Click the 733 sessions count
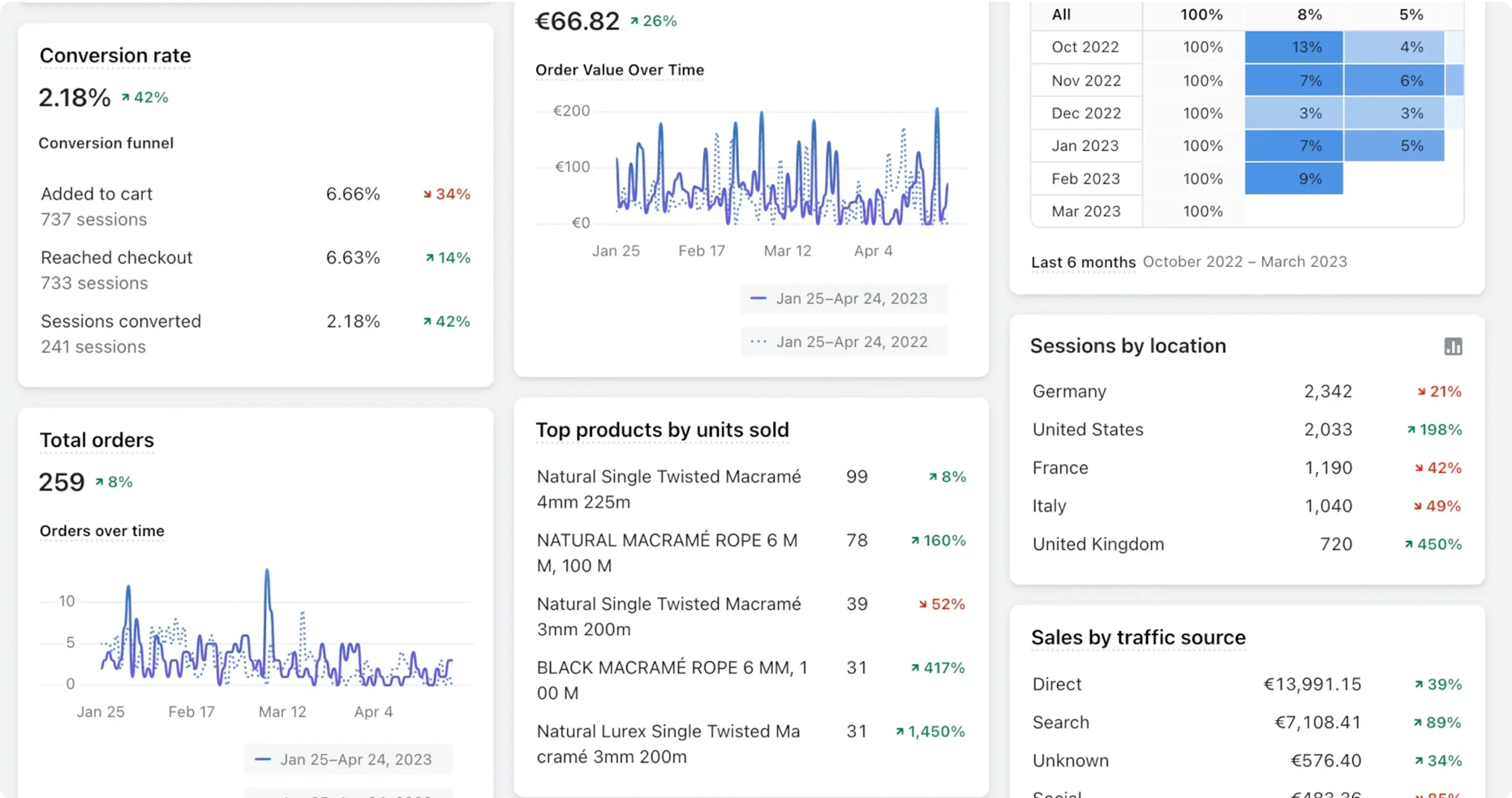 94,284
